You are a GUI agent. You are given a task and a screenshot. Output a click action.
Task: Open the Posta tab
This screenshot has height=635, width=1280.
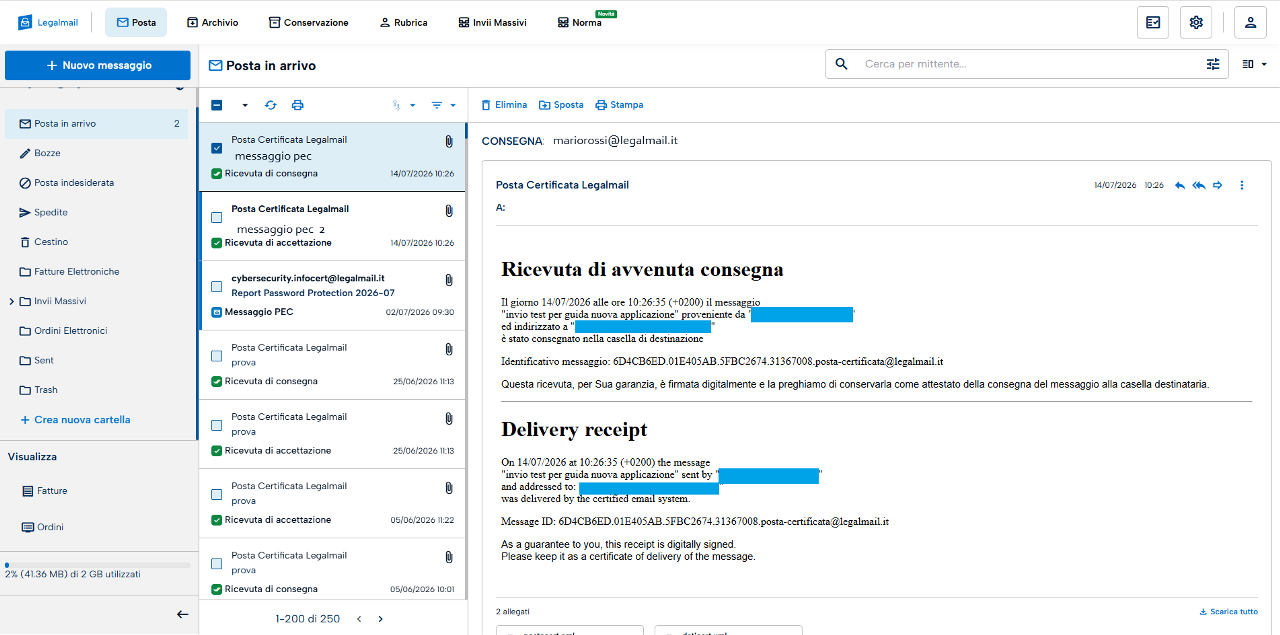[x=136, y=22]
